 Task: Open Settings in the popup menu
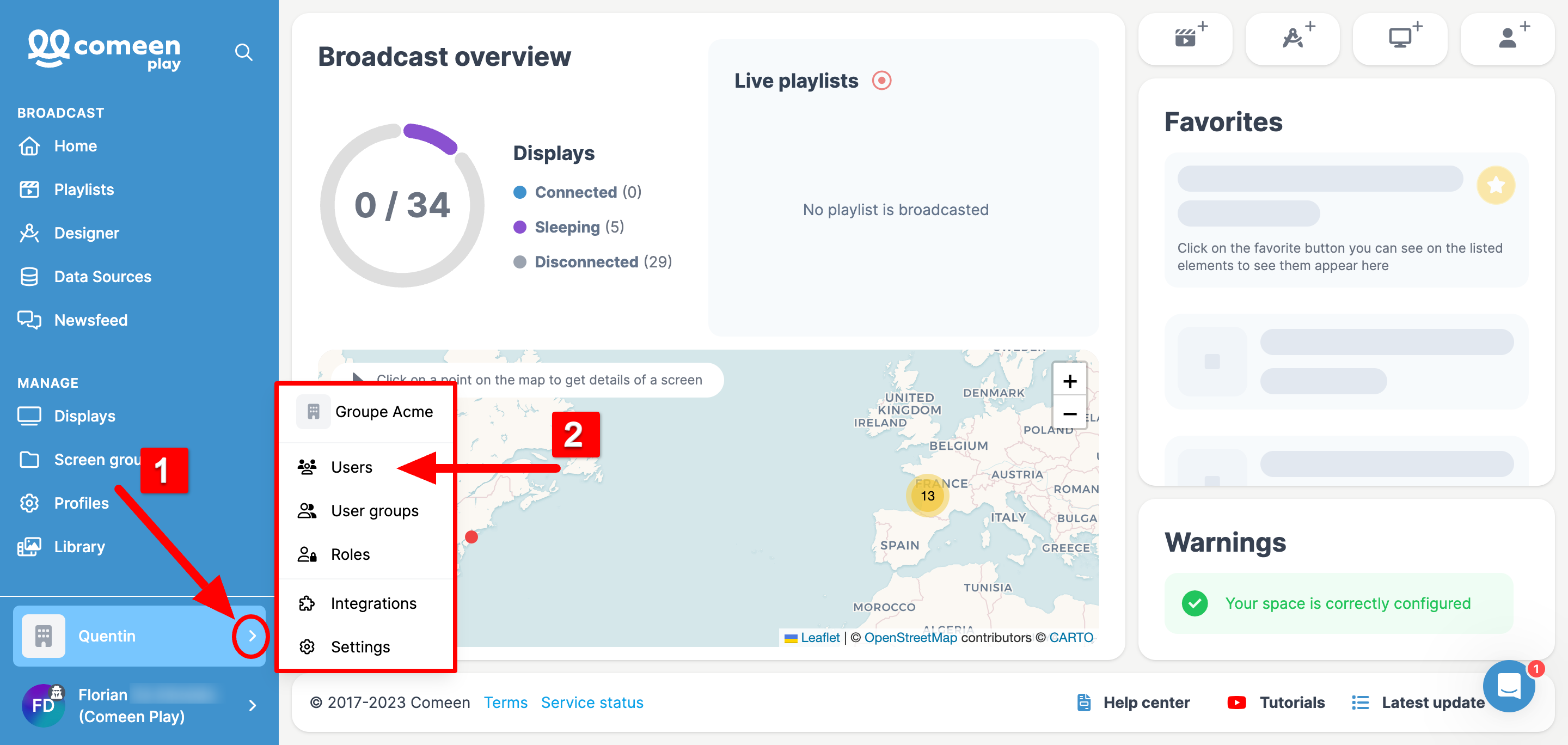point(360,646)
